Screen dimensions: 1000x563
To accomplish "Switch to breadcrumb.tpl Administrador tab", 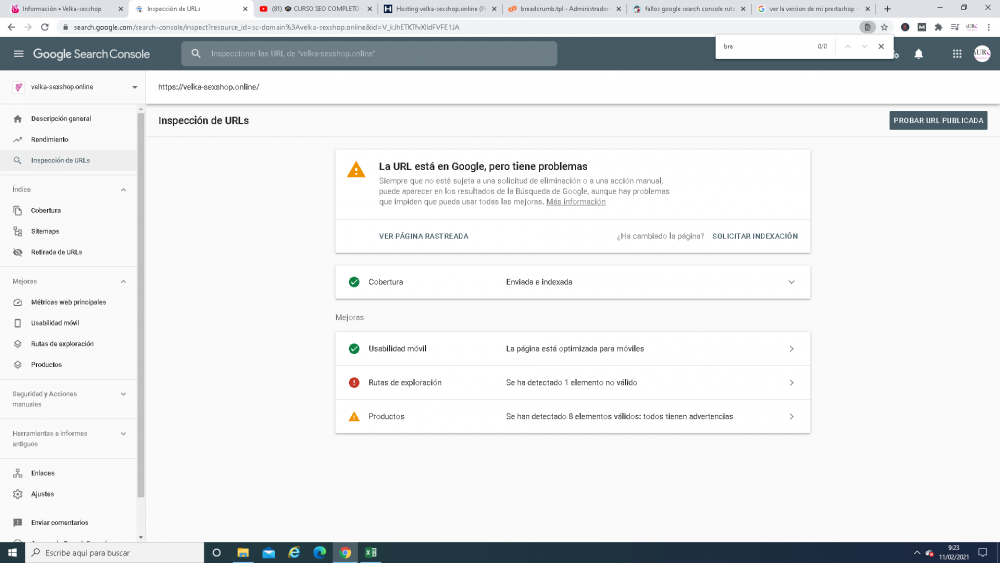I will click(x=565, y=9).
